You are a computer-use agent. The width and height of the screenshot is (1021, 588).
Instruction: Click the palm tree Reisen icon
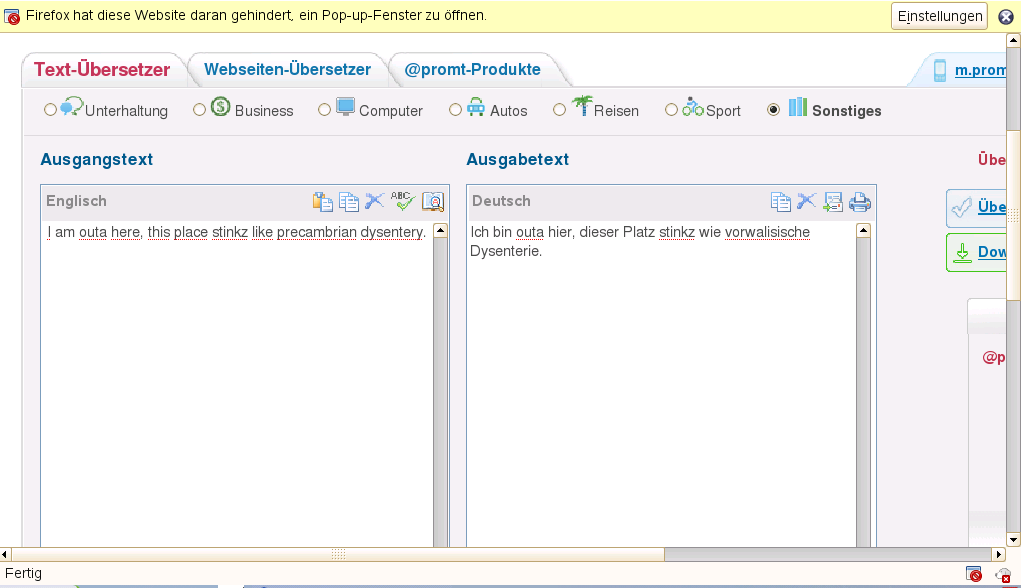[x=582, y=105]
